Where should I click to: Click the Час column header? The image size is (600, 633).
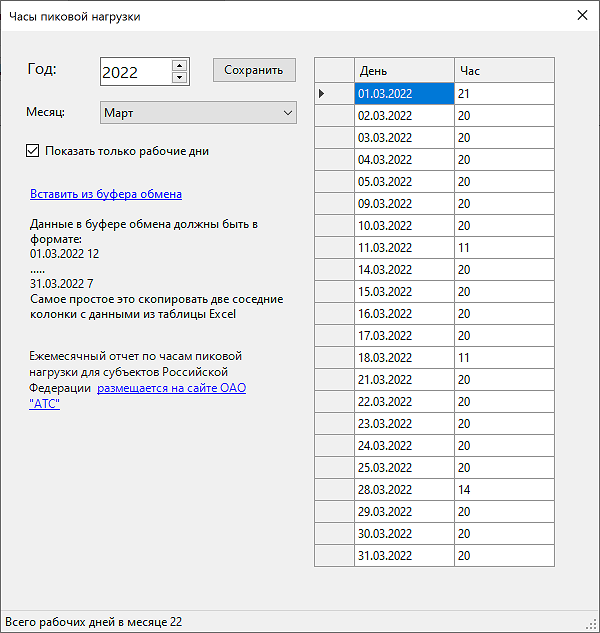(x=504, y=71)
